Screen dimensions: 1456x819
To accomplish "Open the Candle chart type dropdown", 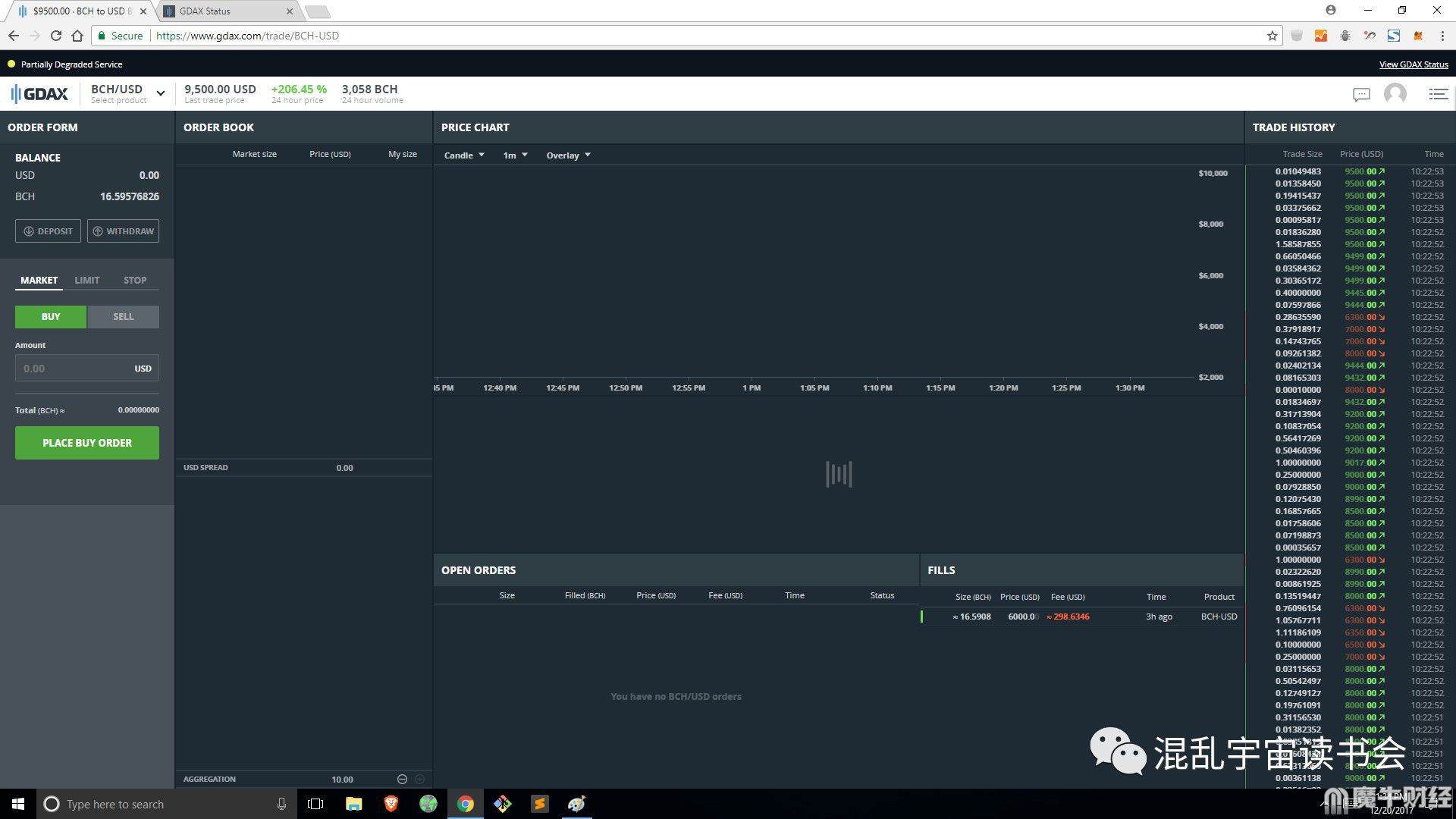I will pyautogui.click(x=464, y=155).
